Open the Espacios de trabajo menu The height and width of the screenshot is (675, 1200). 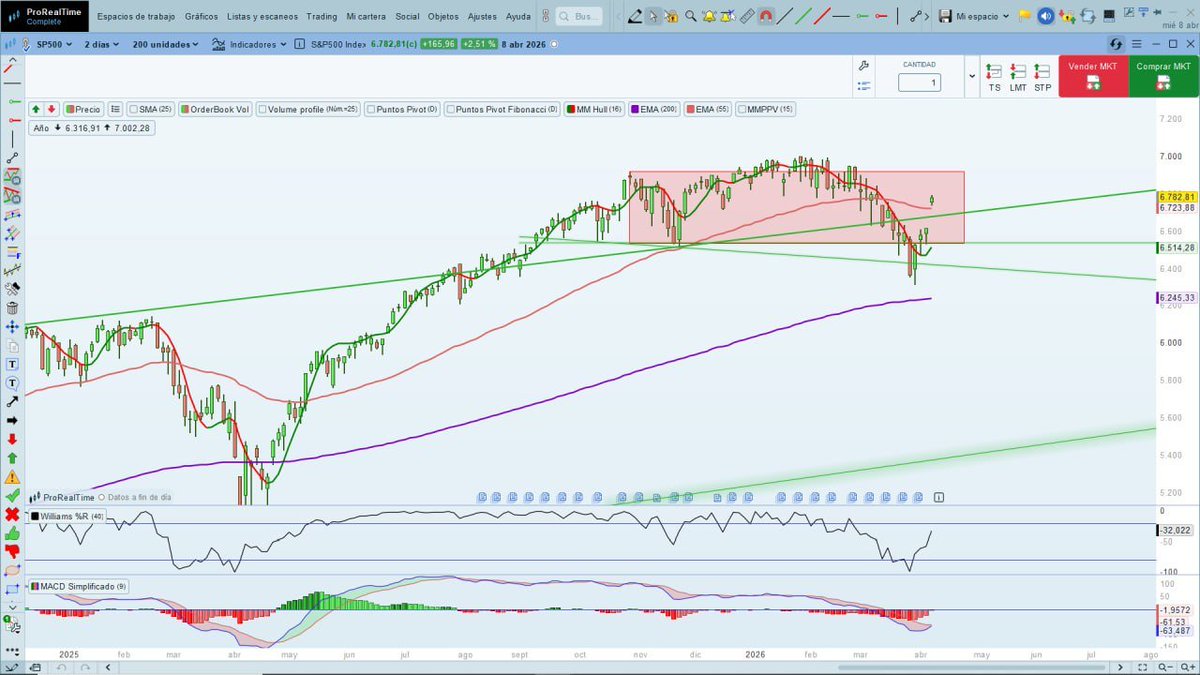click(136, 16)
